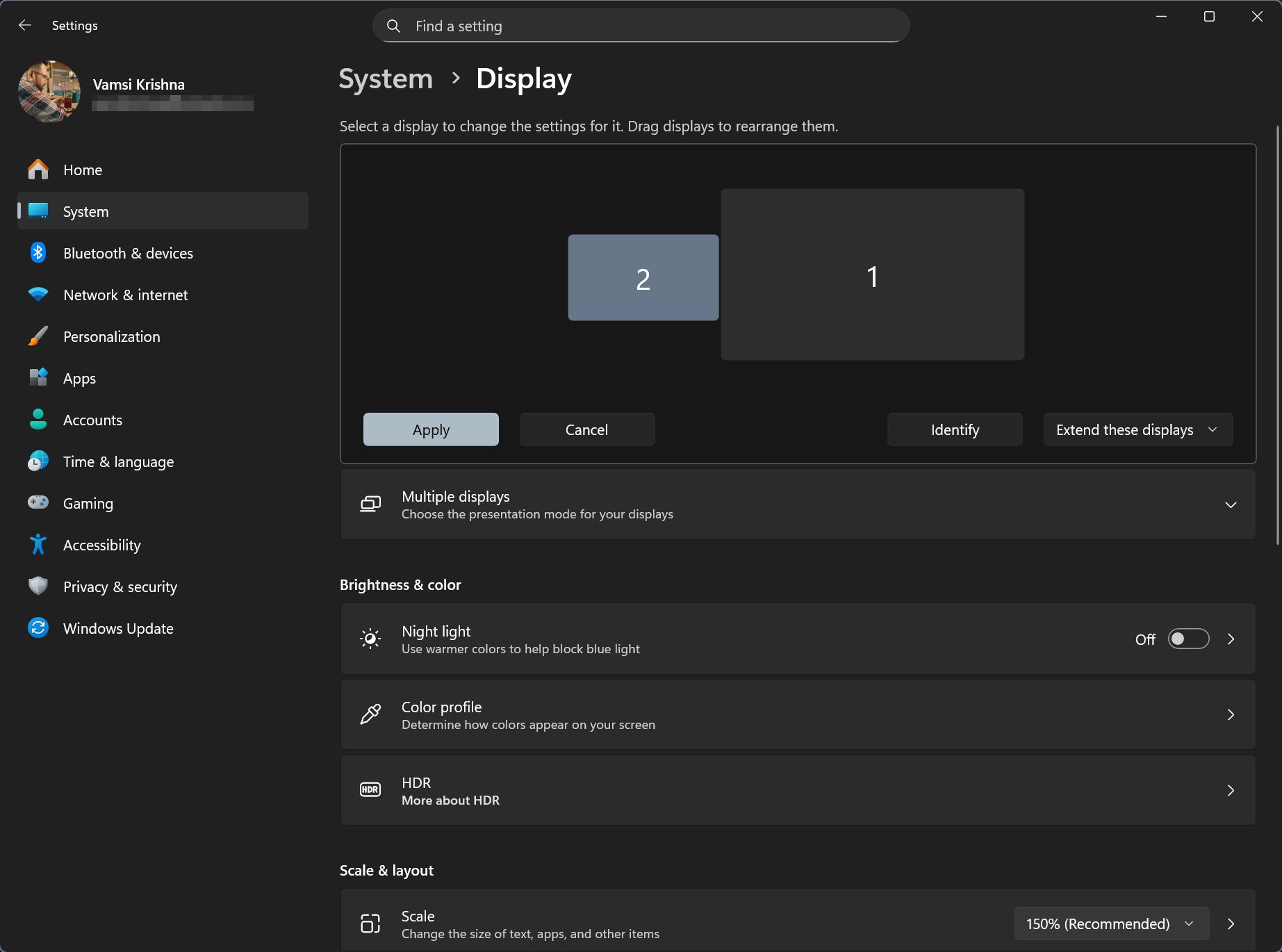
Task: Click the Apply button
Action: (x=431, y=429)
